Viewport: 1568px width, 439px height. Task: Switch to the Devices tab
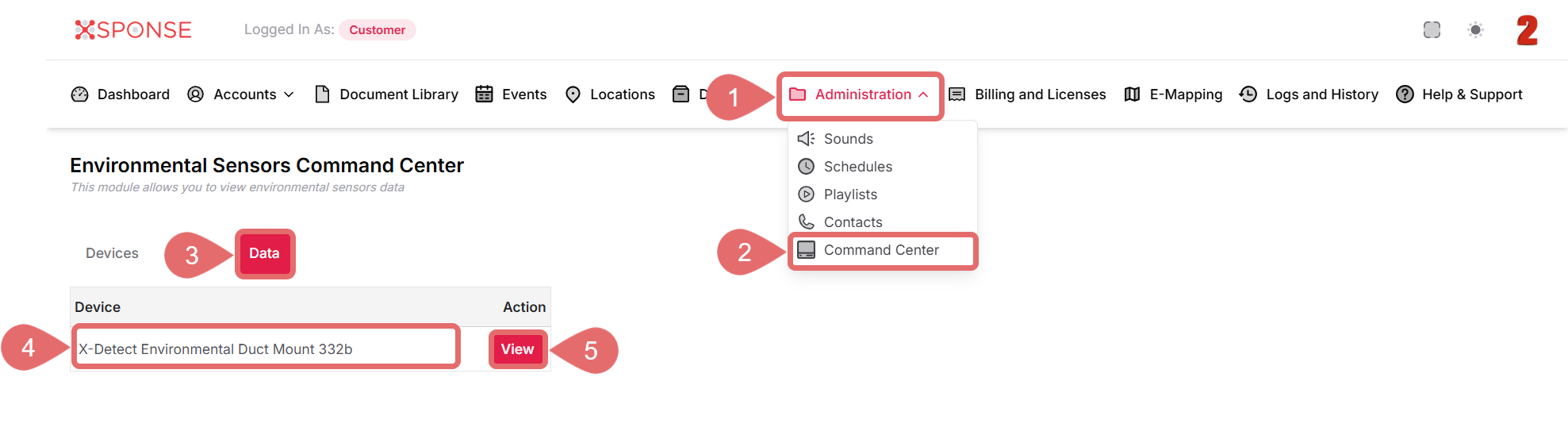point(112,253)
